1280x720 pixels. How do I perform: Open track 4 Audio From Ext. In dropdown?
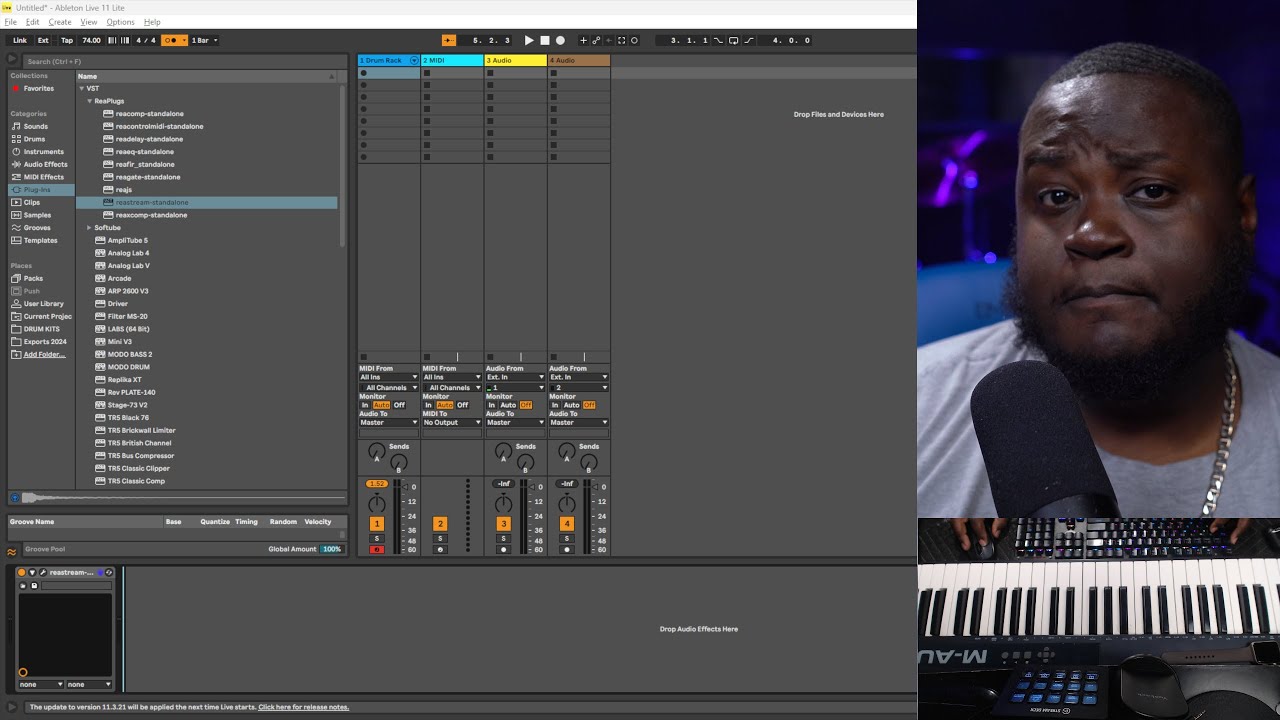[x=578, y=377]
